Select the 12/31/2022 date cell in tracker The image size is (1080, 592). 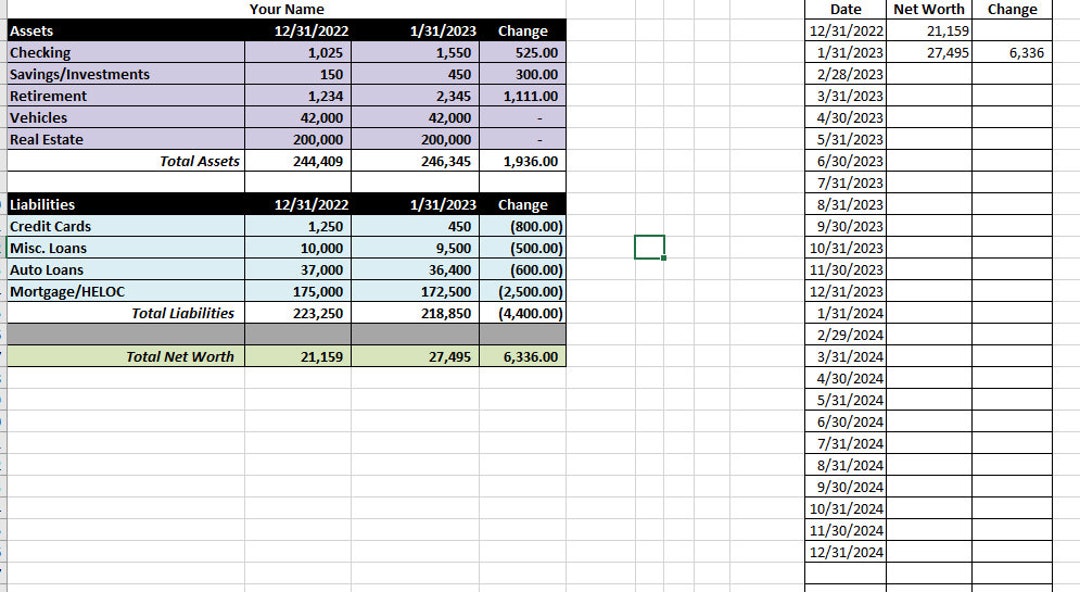coord(843,31)
